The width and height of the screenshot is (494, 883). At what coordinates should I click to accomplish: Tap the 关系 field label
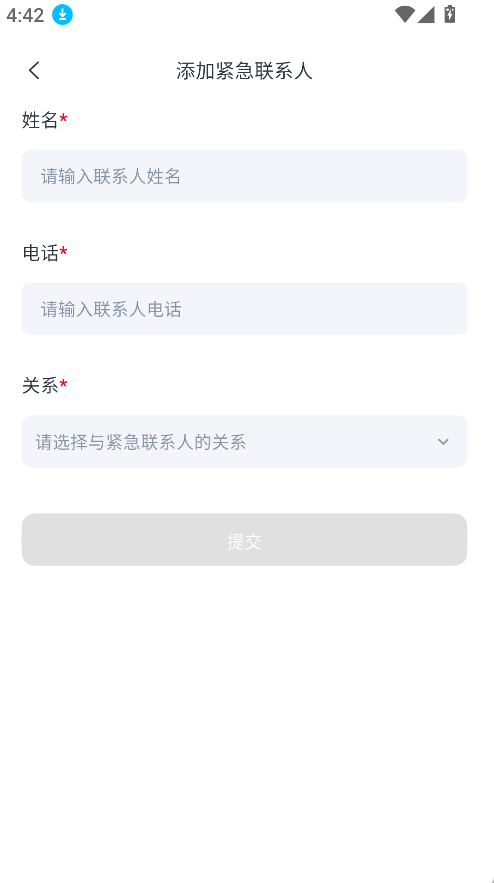[x=40, y=386]
